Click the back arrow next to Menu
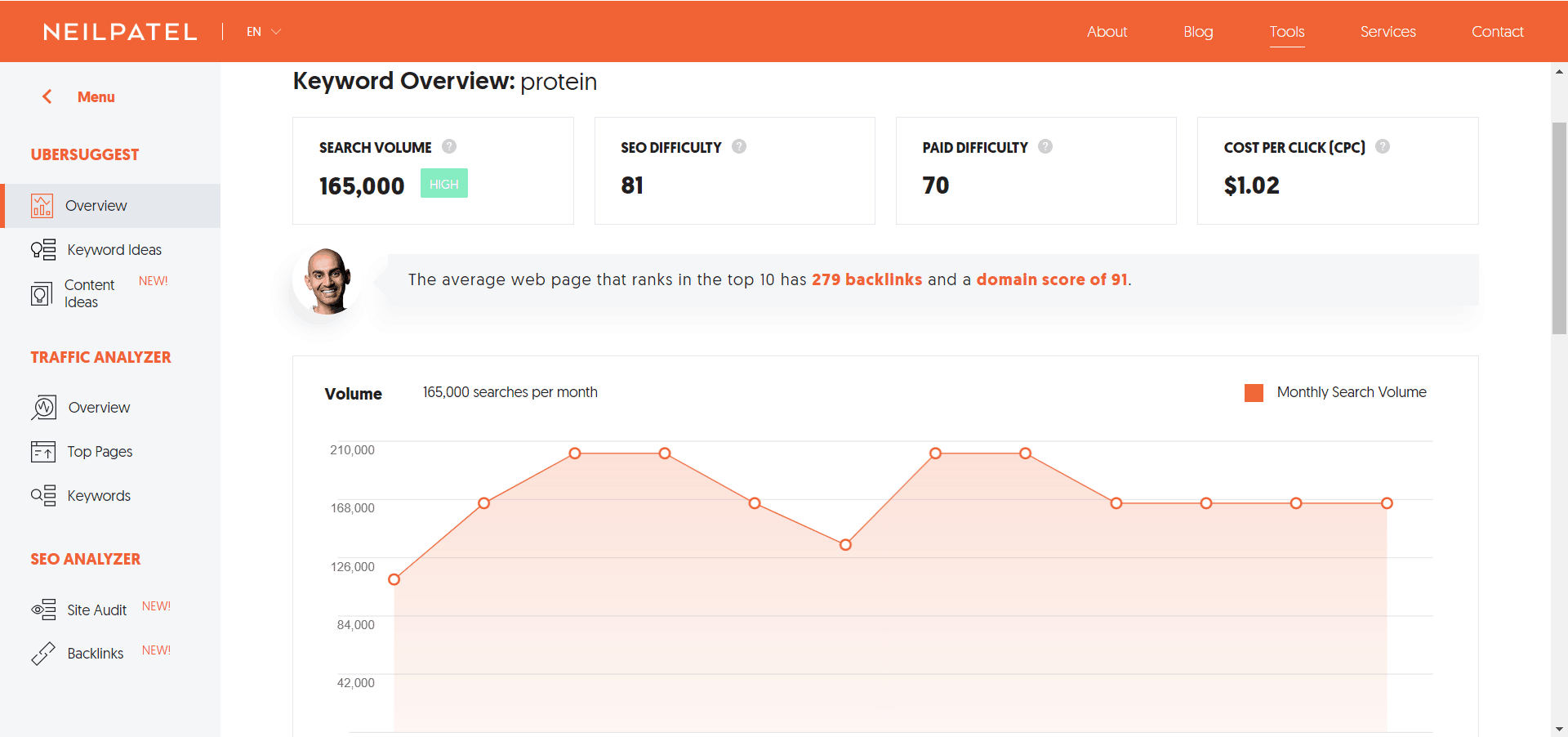The height and width of the screenshot is (737, 1568). click(47, 96)
